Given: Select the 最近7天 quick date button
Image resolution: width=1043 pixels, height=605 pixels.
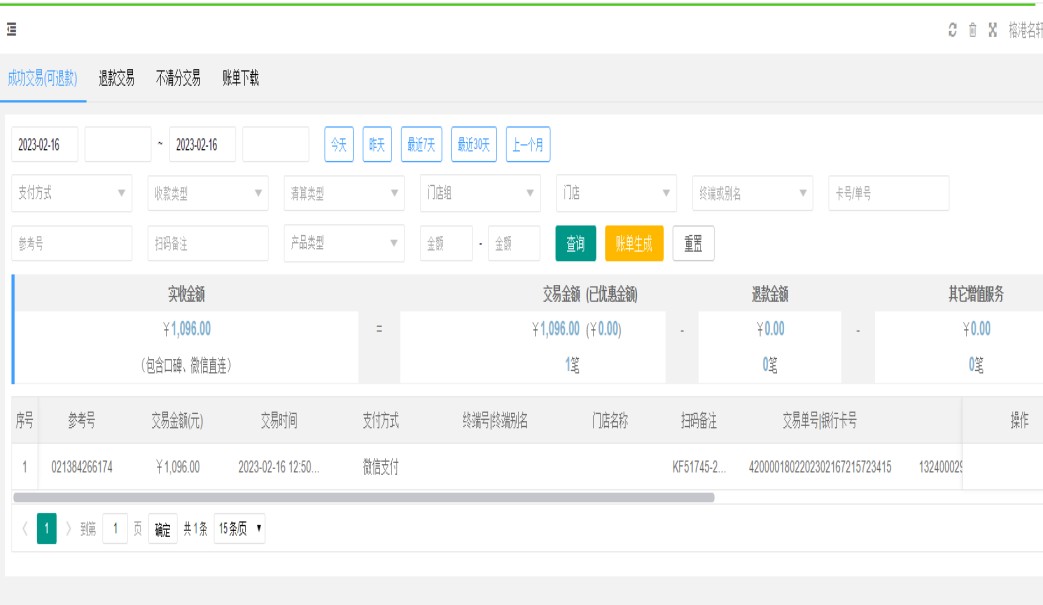Looking at the screenshot, I should click(x=421, y=144).
